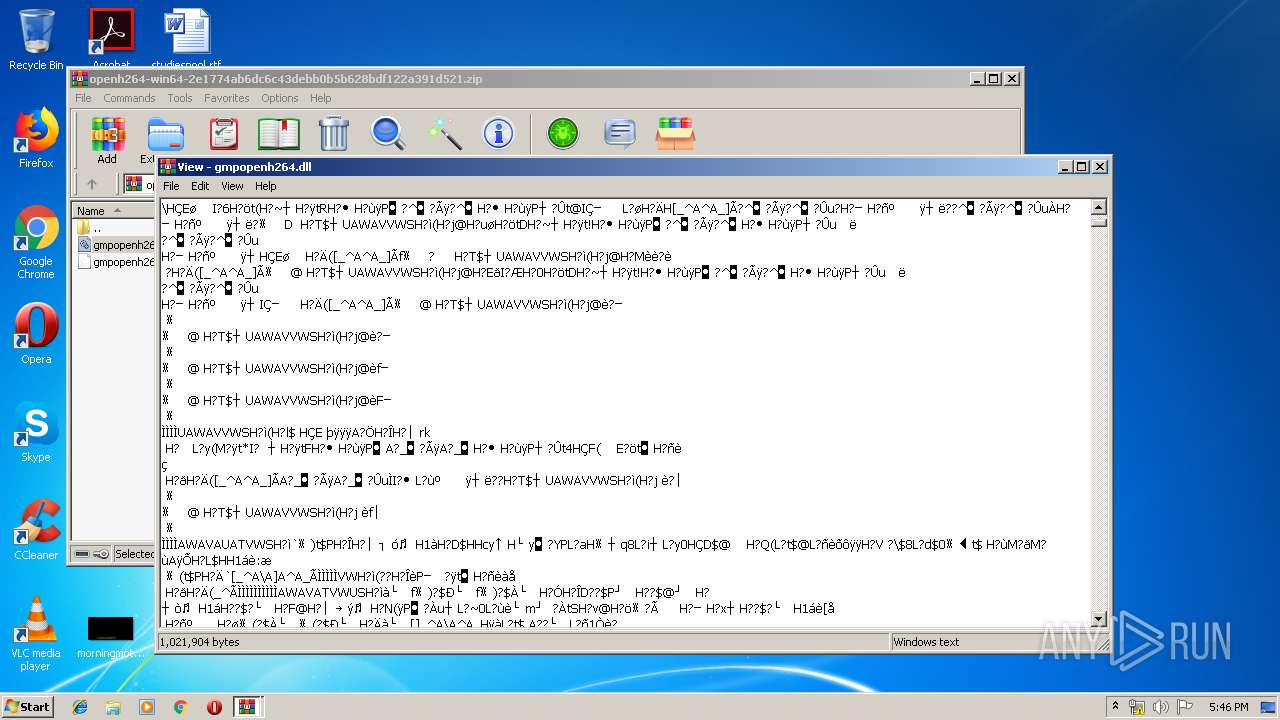Click the VirusScan green bug icon in WinRAR
This screenshot has width=1280, height=720.
point(563,134)
